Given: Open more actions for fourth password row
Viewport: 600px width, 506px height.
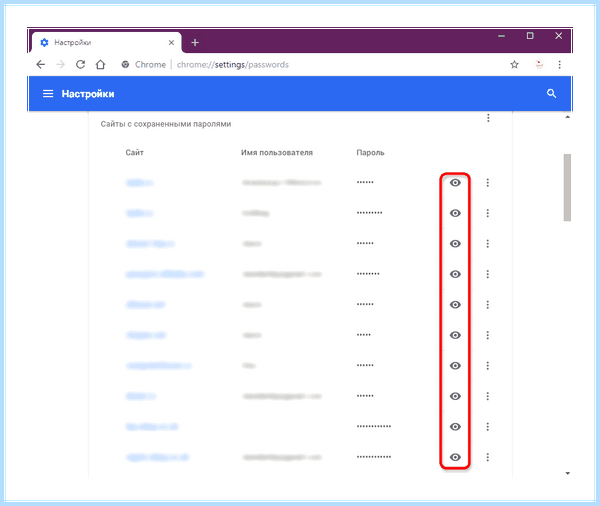Looking at the screenshot, I should pyautogui.click(x=488, y=274).
